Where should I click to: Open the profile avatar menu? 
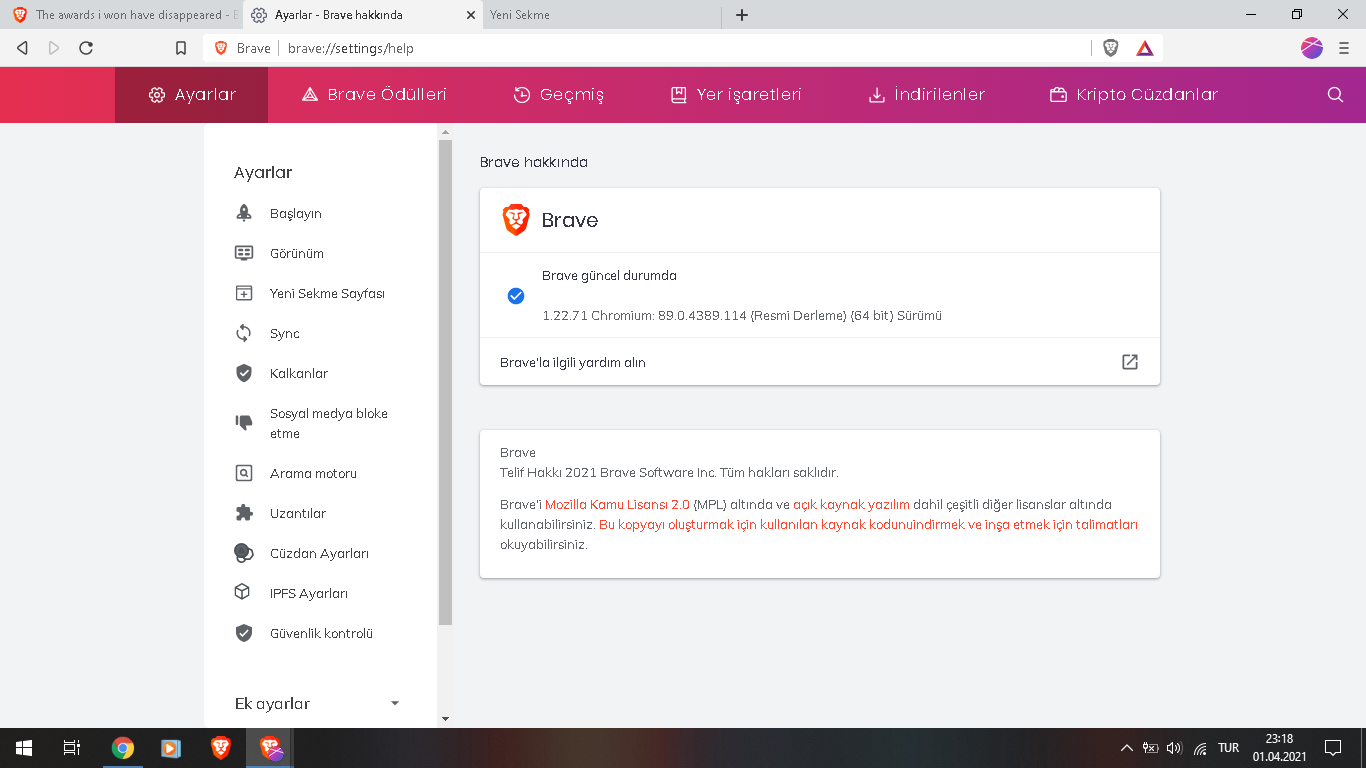pyautogui.click(x=1312, y=48)
